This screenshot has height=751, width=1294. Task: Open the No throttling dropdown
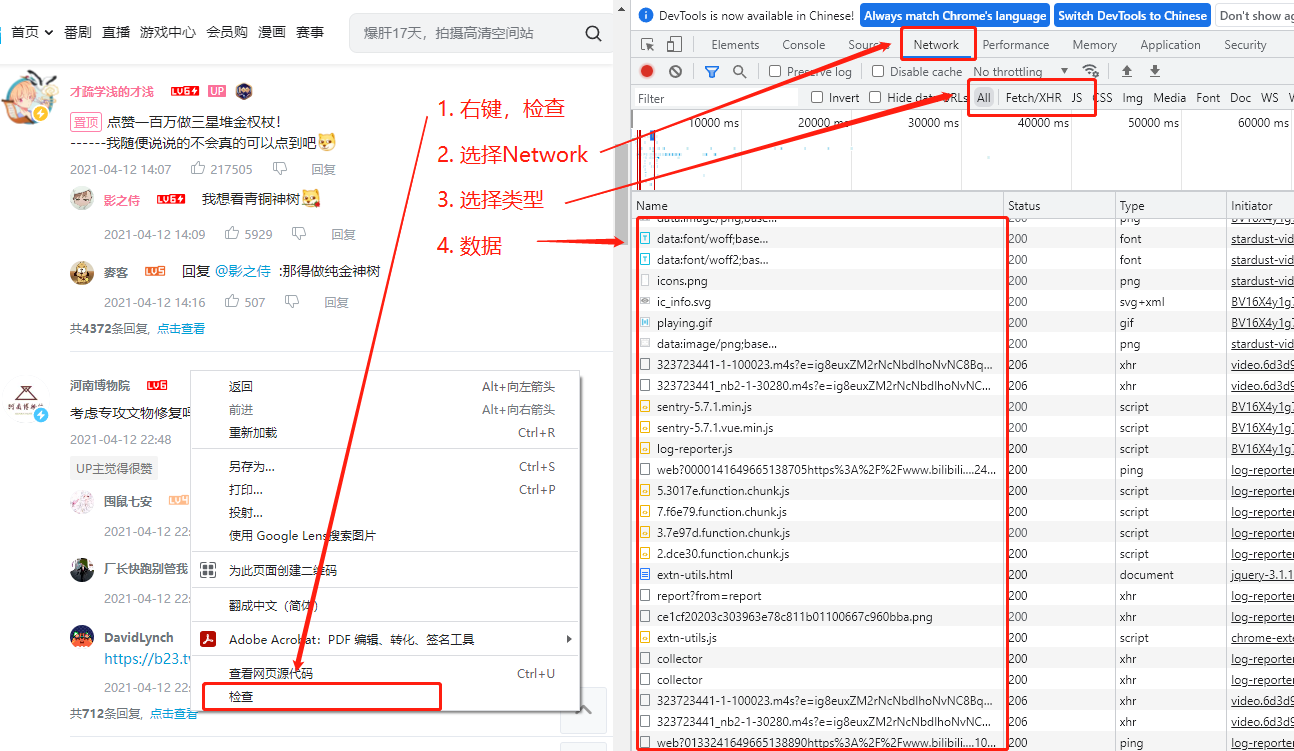1020,72
